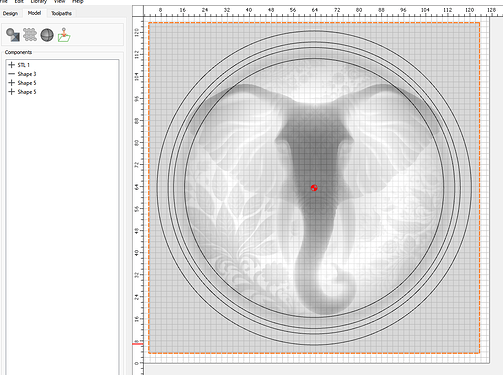Viewport: 503px width, 375px height.
Task: Select the hexagon texture pattern icon
Action: pos(30,35)
